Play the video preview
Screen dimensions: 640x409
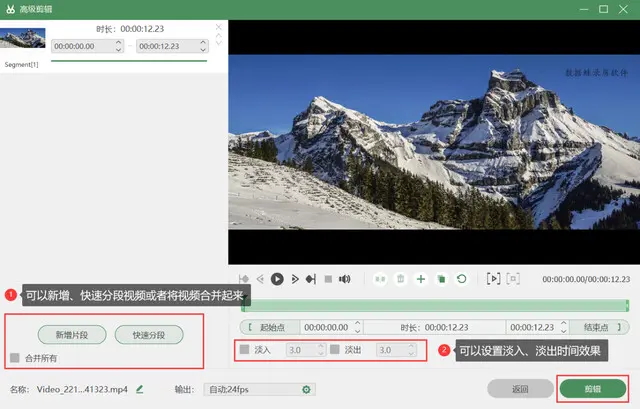pos(277,279)
